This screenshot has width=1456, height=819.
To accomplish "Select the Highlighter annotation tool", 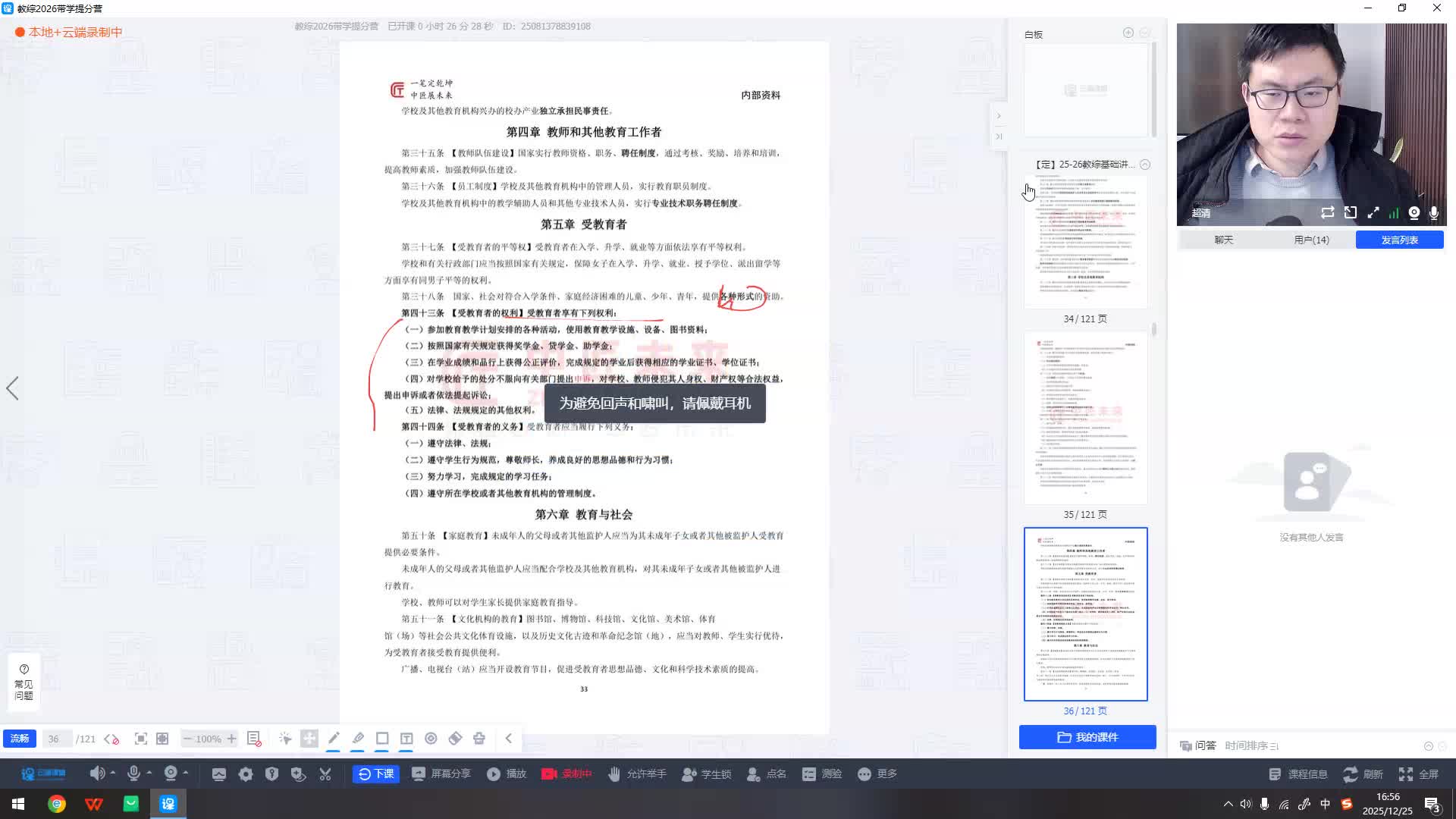I will click(x=358, y=738).
